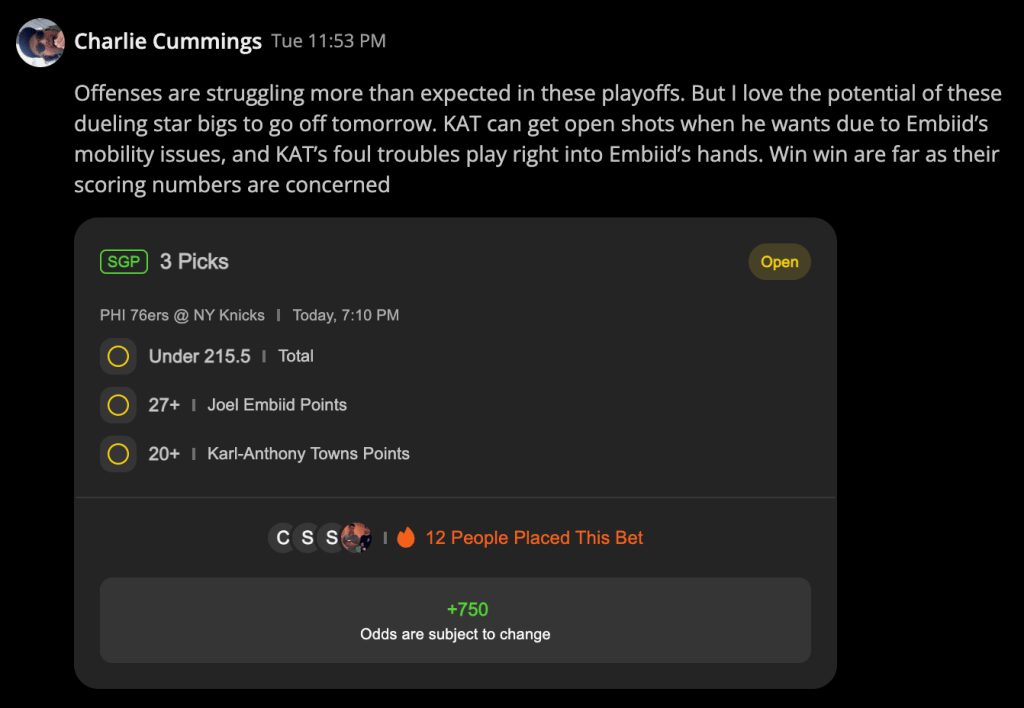The height and width of the screenshot is (708, 1024).
Task: Select the Under 215.5 pick circle
Action: [118, 357]
